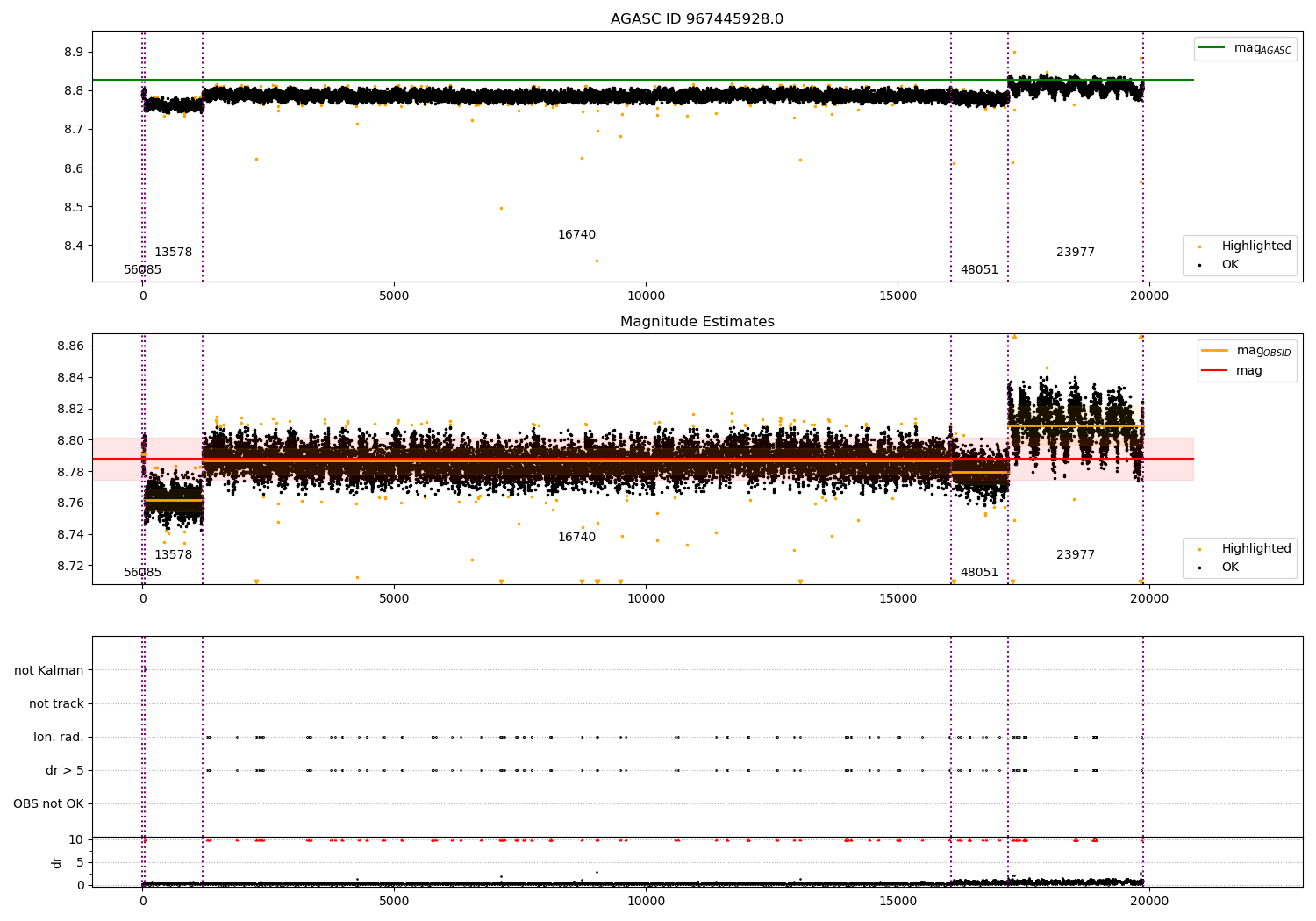Click the green mag AGASC legend line
Image resolution: width=1316 pixels, height=921 pixels.
pos(1213,48)
